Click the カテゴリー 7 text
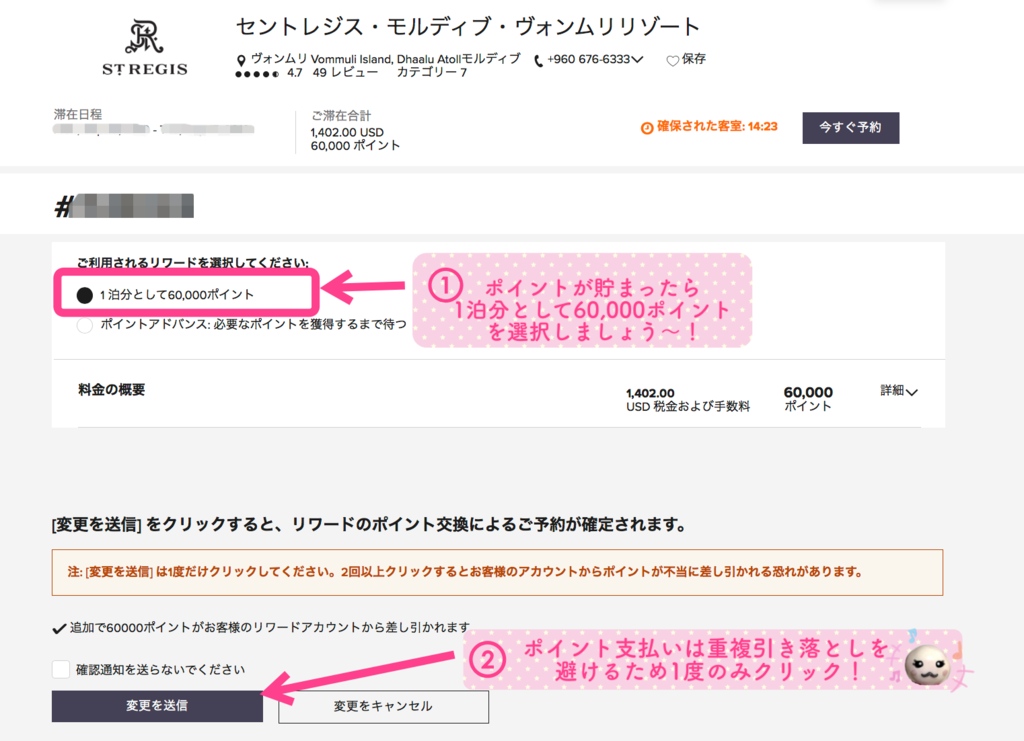 coord(432,72)
